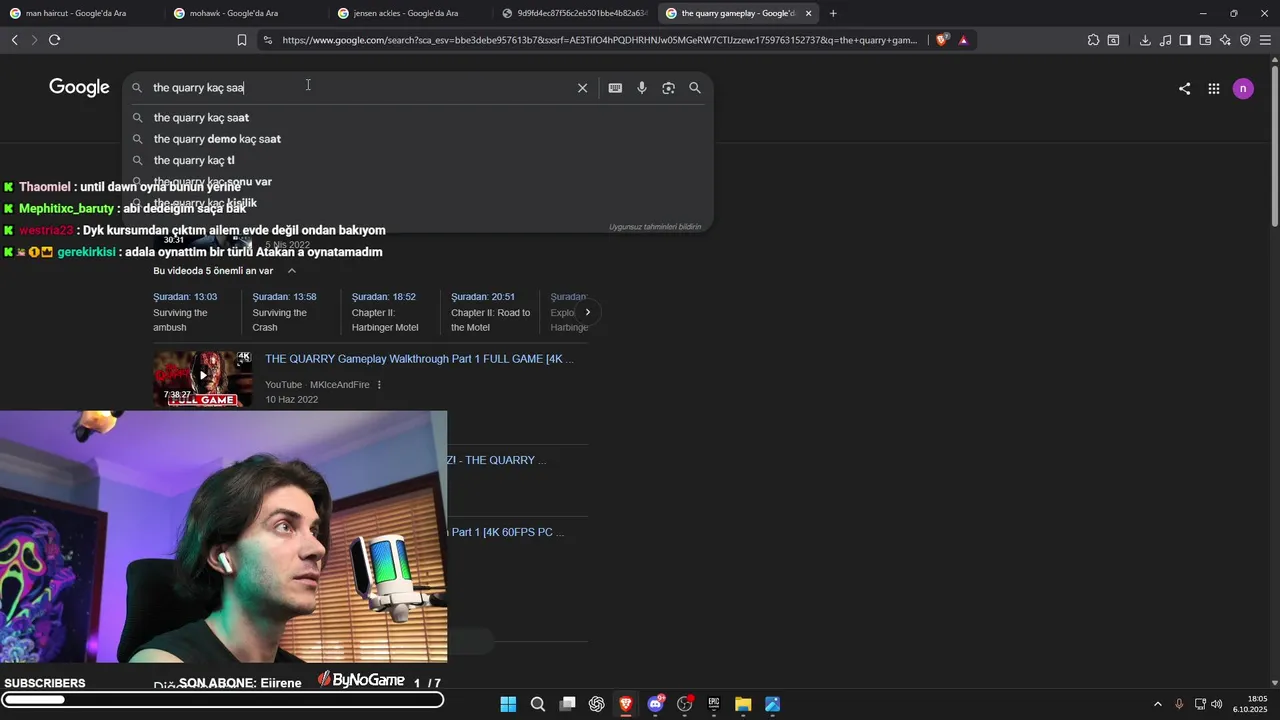Screen dimensions: 1280x720
Task: Open the Windows Start menu
Action: point(508,704)
